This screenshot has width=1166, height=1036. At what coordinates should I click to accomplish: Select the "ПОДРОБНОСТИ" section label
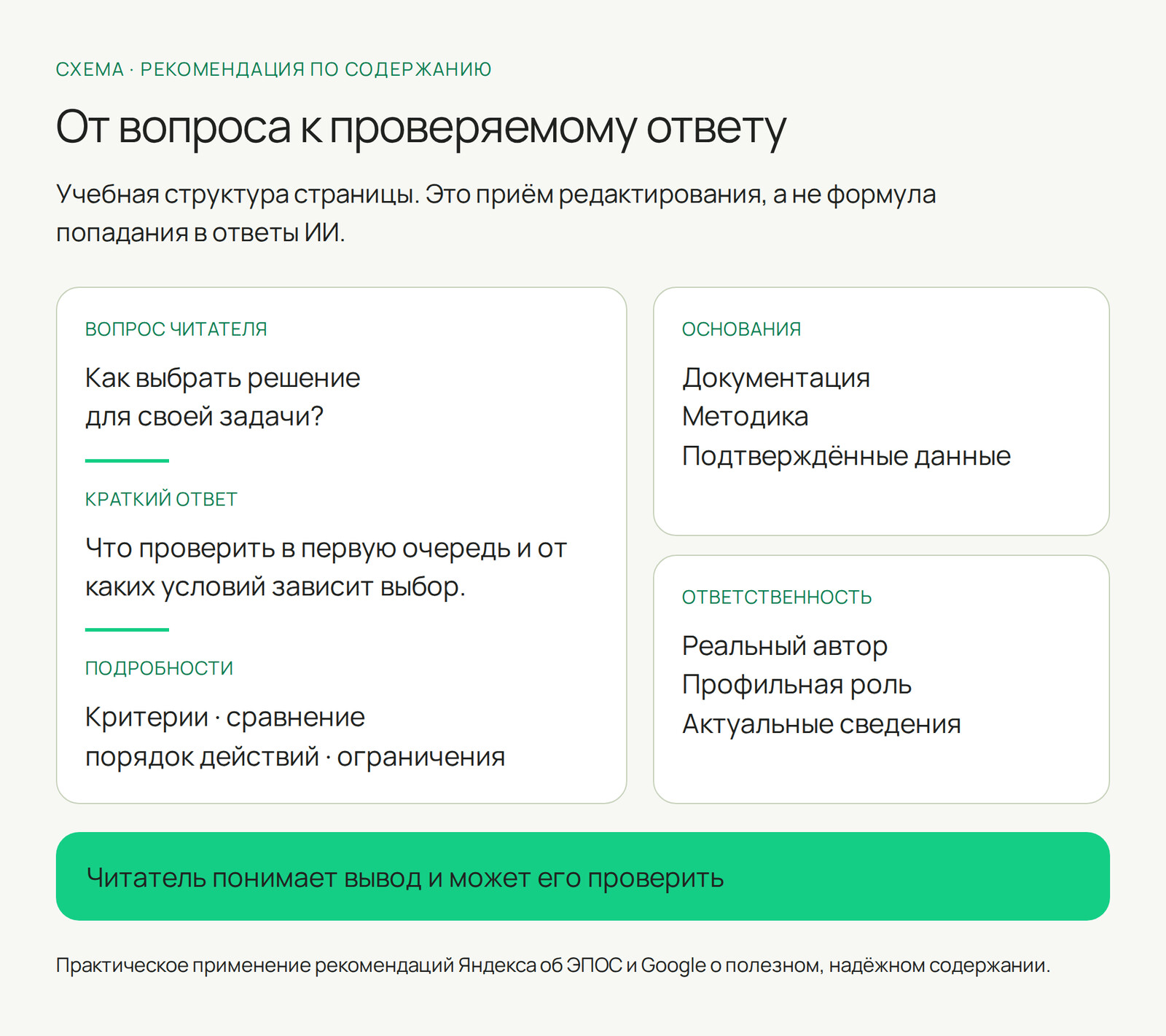pos(159,668)
